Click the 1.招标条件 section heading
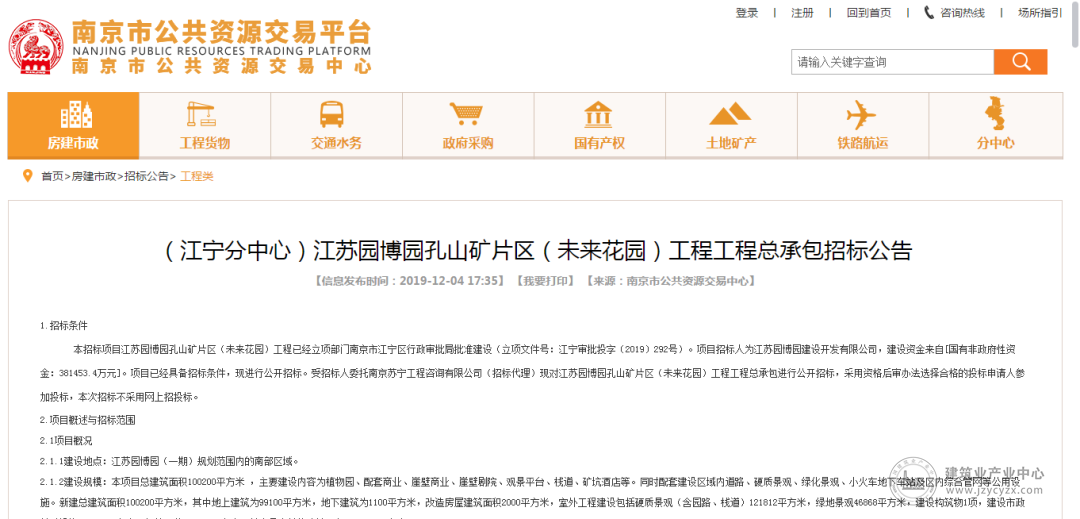Screen dimensions: 1080x519 63,326
